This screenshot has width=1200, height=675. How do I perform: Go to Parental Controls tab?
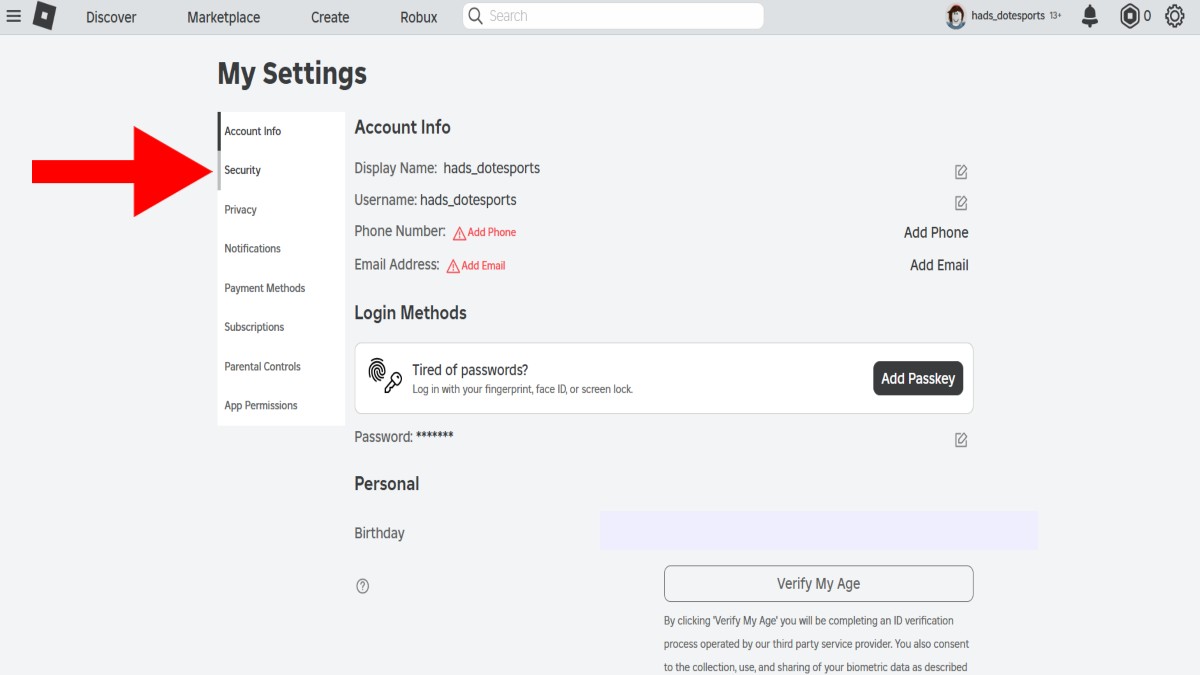point(263,366)
